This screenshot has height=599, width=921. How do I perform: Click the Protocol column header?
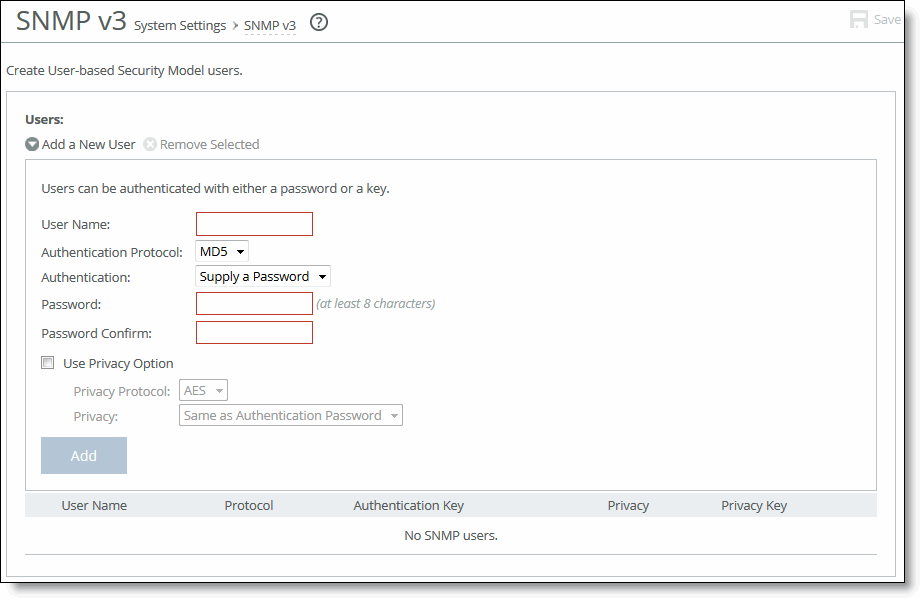[248, 505]
